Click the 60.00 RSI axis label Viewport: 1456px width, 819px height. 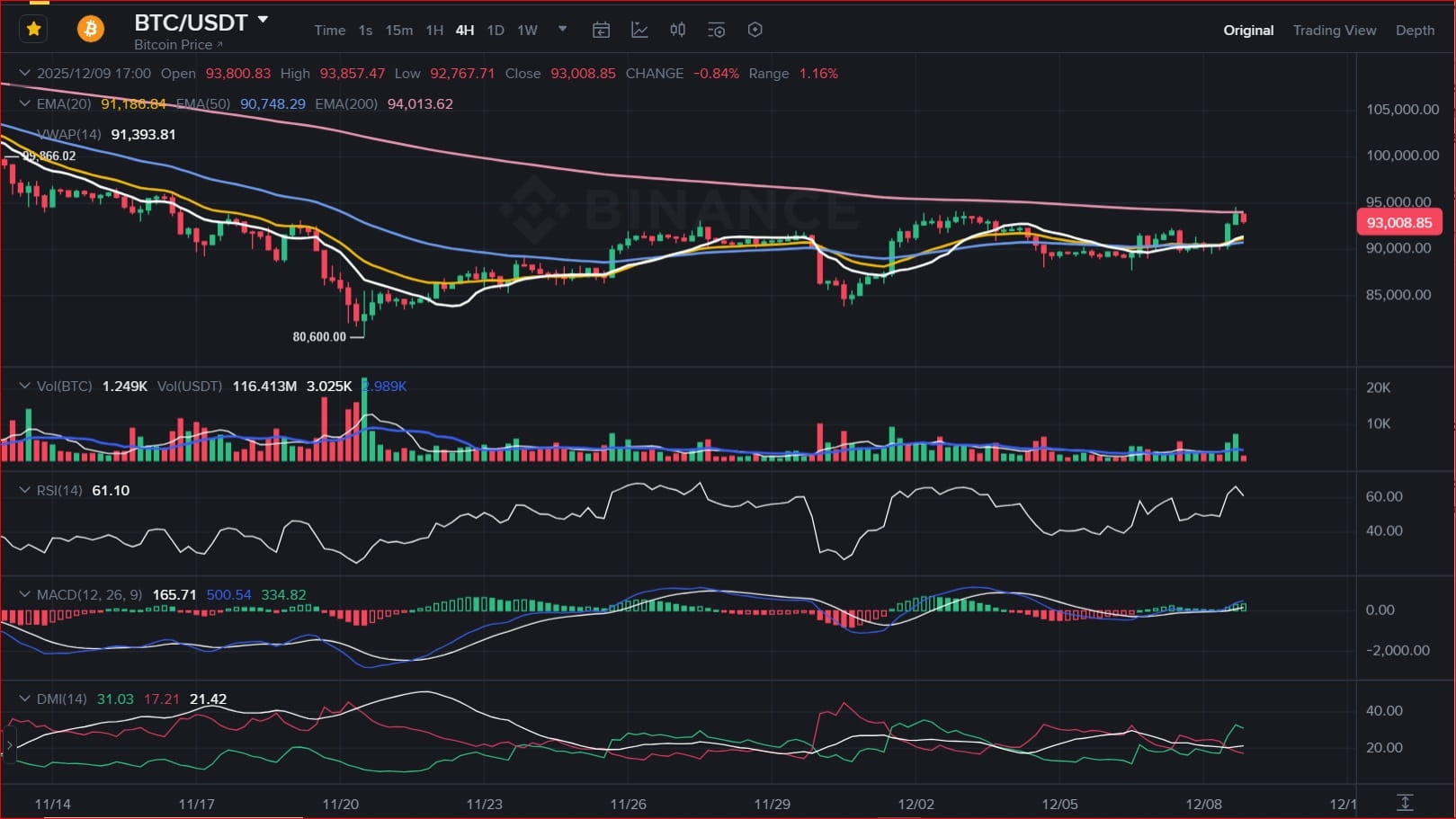pyautogui.click(x=1385, y=496)
